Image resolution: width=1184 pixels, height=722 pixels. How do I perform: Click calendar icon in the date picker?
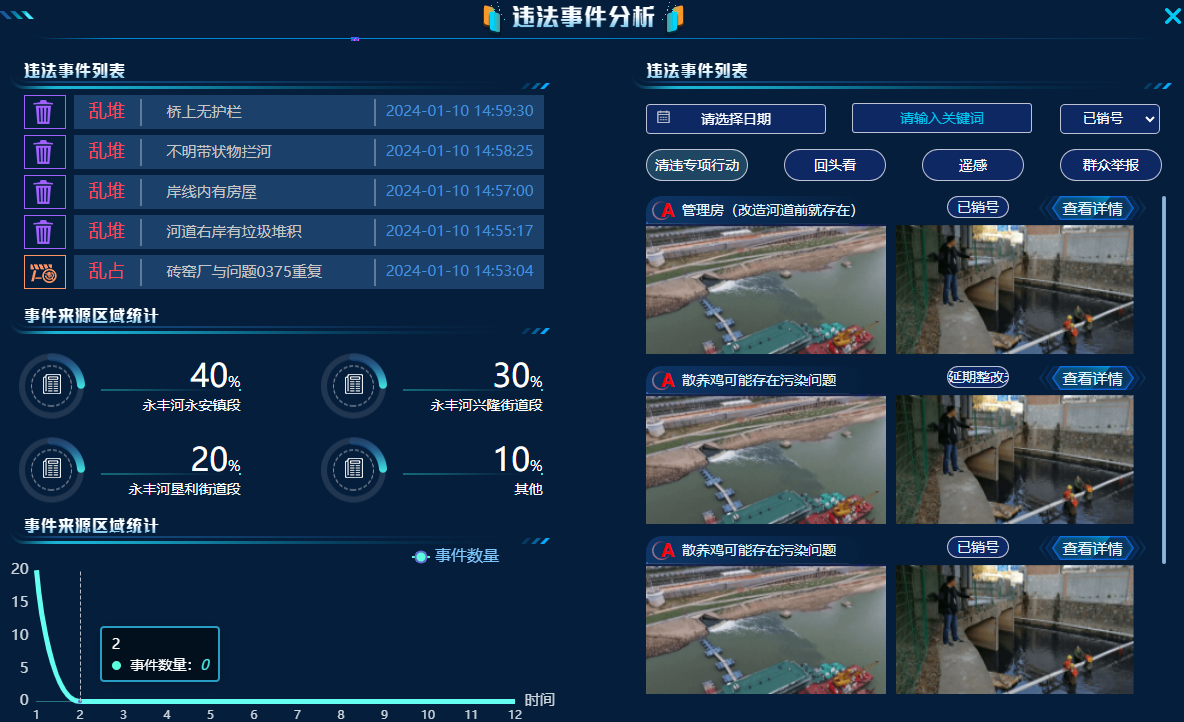(x=663, y=118)
